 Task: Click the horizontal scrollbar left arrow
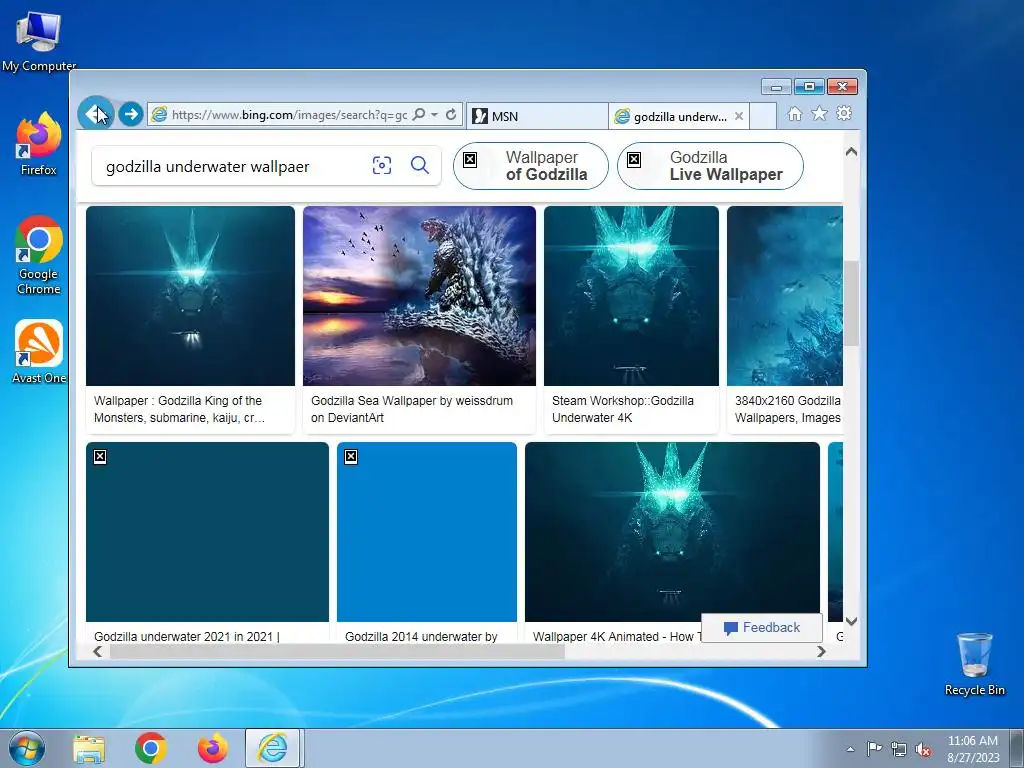97,651
